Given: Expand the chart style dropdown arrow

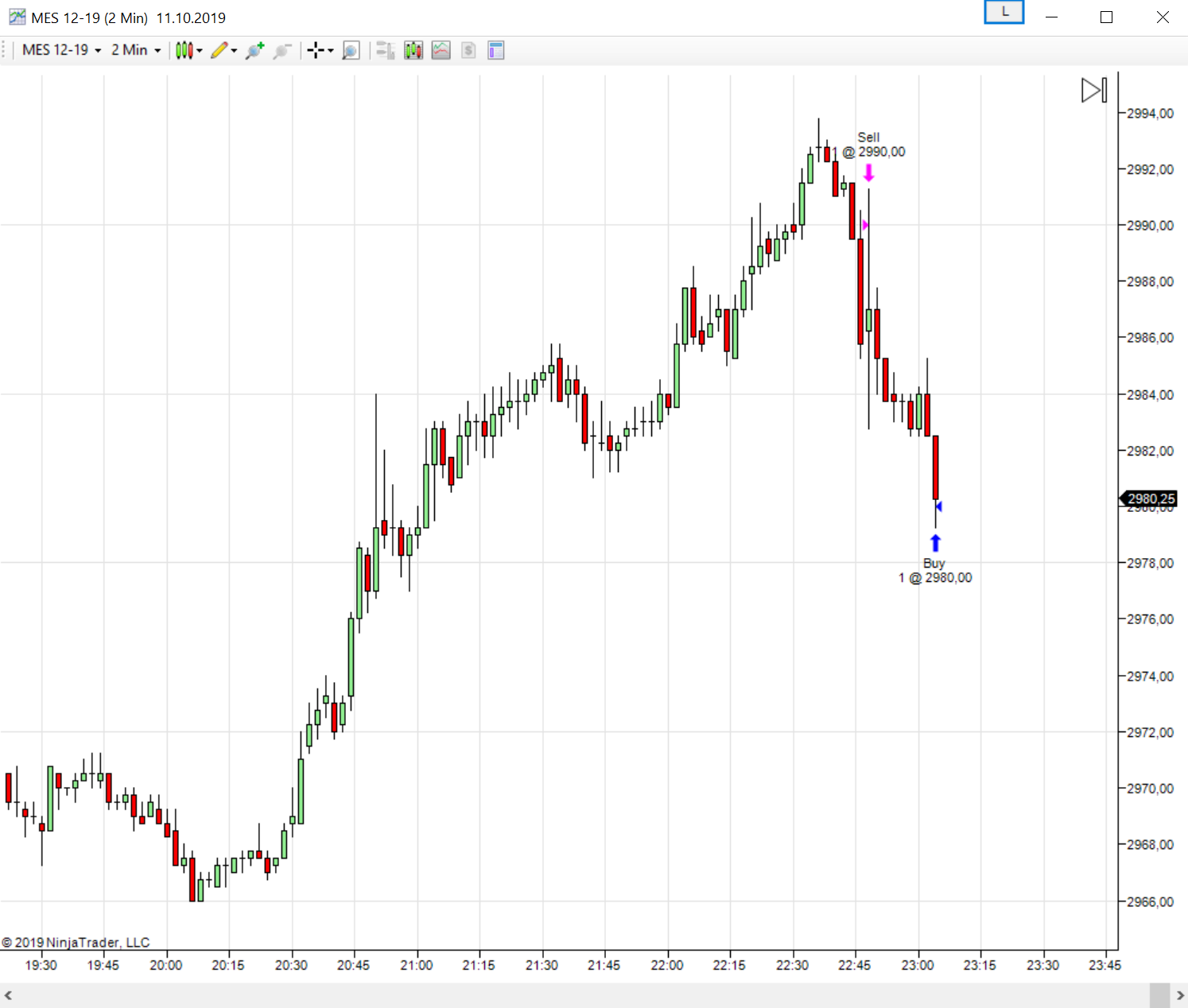Looking at the screenshot, I should coord(199,51).
